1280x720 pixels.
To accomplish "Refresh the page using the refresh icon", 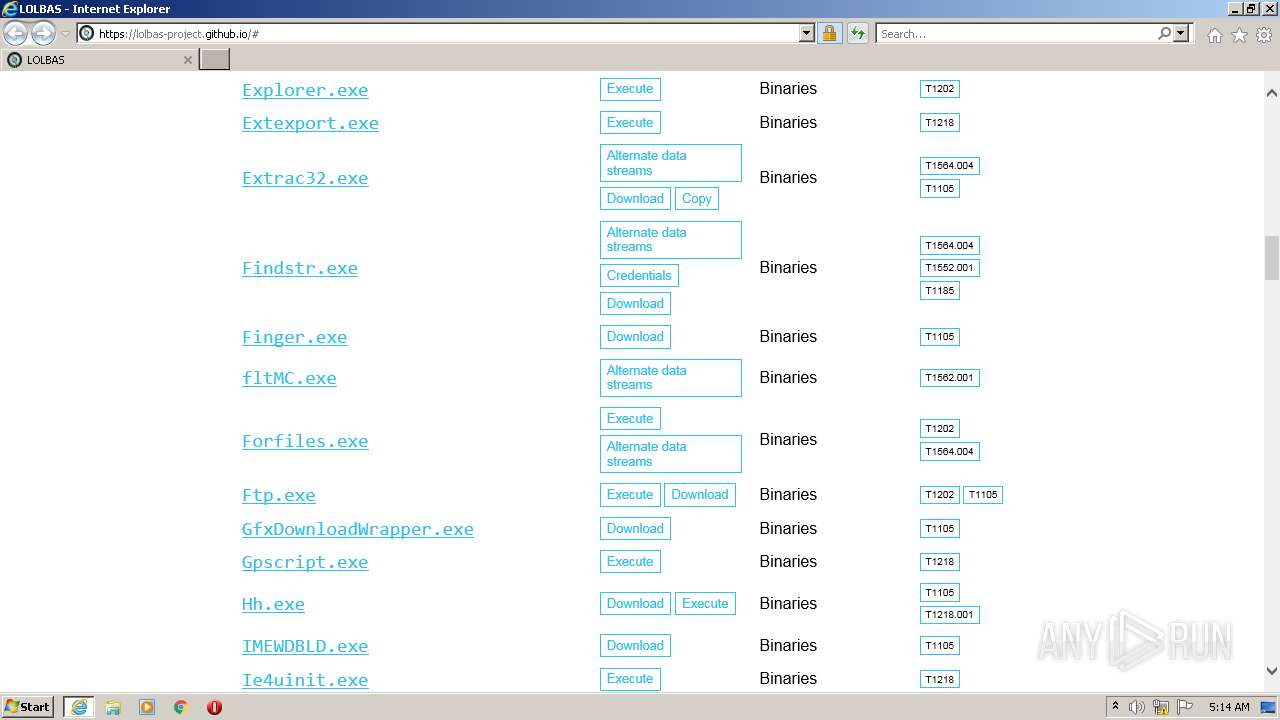I will tap(858, 34).
